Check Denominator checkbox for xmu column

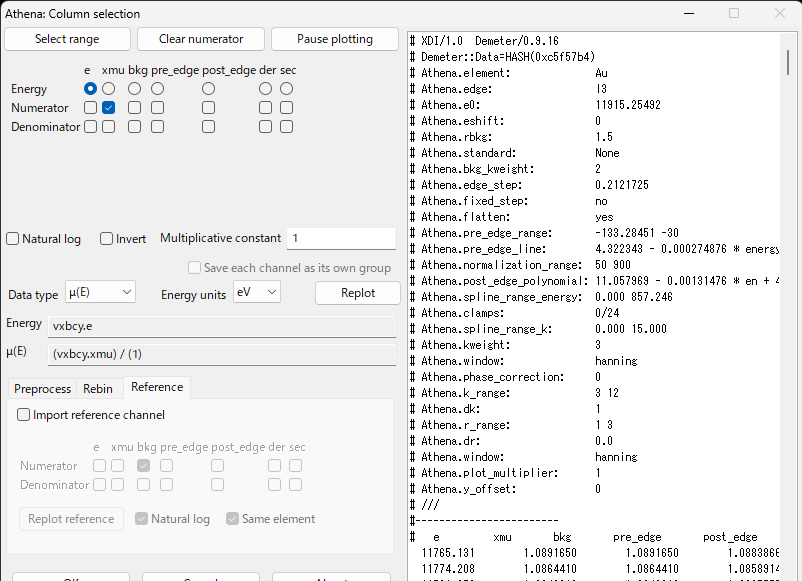tap(108, 126)
